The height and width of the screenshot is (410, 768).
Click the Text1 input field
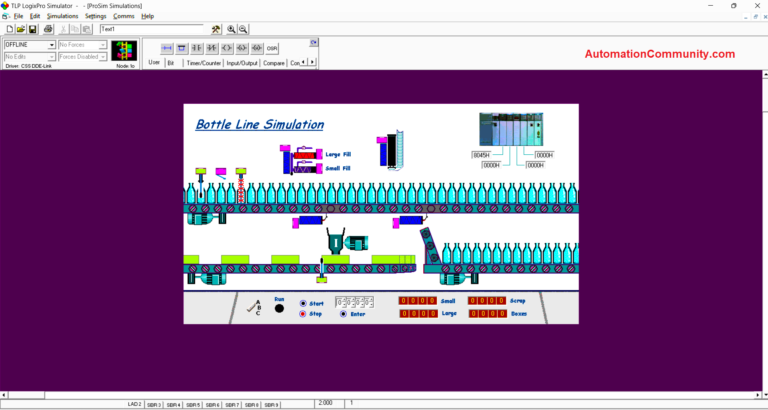(152, 29)
